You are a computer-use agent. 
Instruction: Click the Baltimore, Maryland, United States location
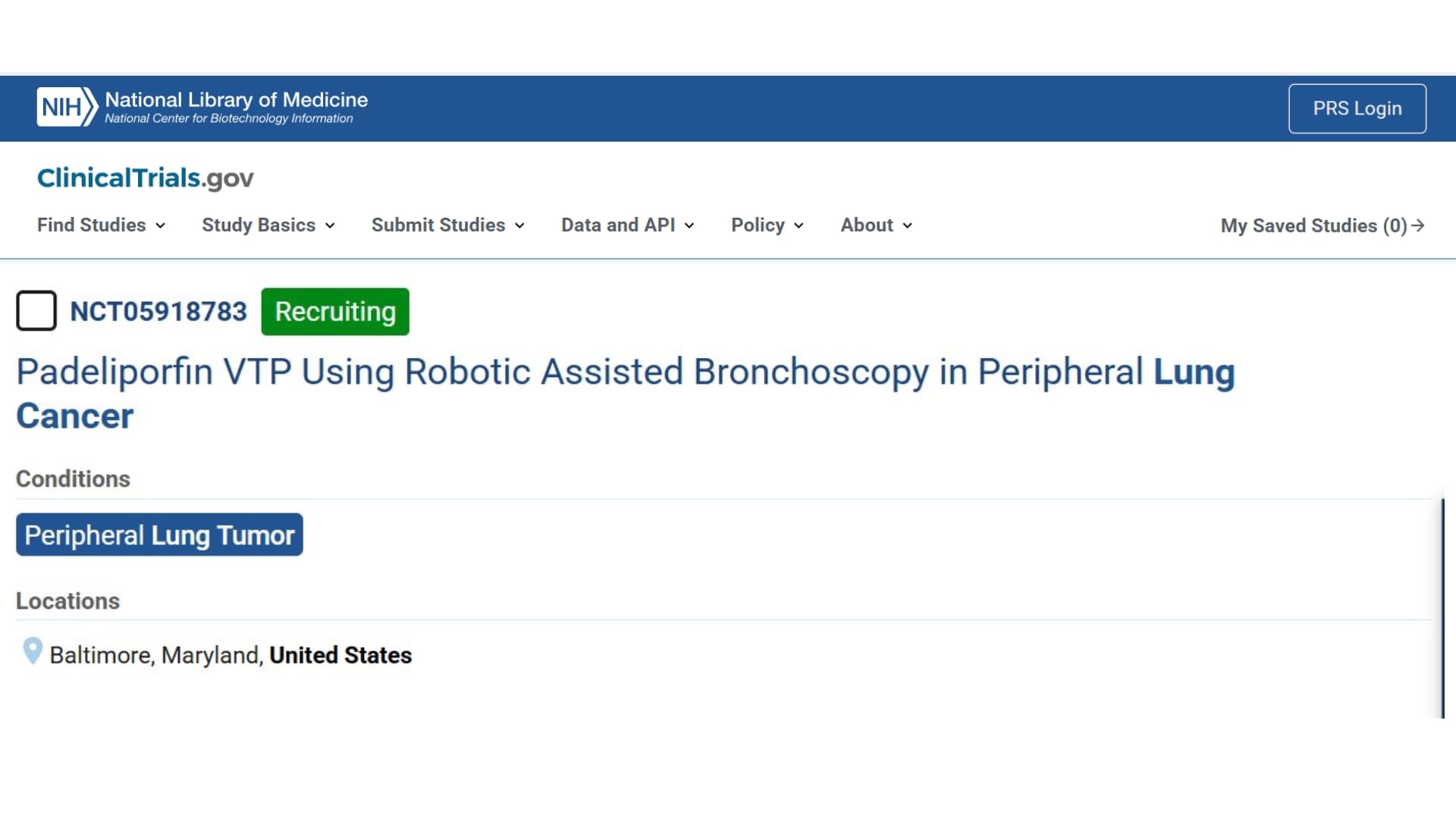[x=231, y=655]
